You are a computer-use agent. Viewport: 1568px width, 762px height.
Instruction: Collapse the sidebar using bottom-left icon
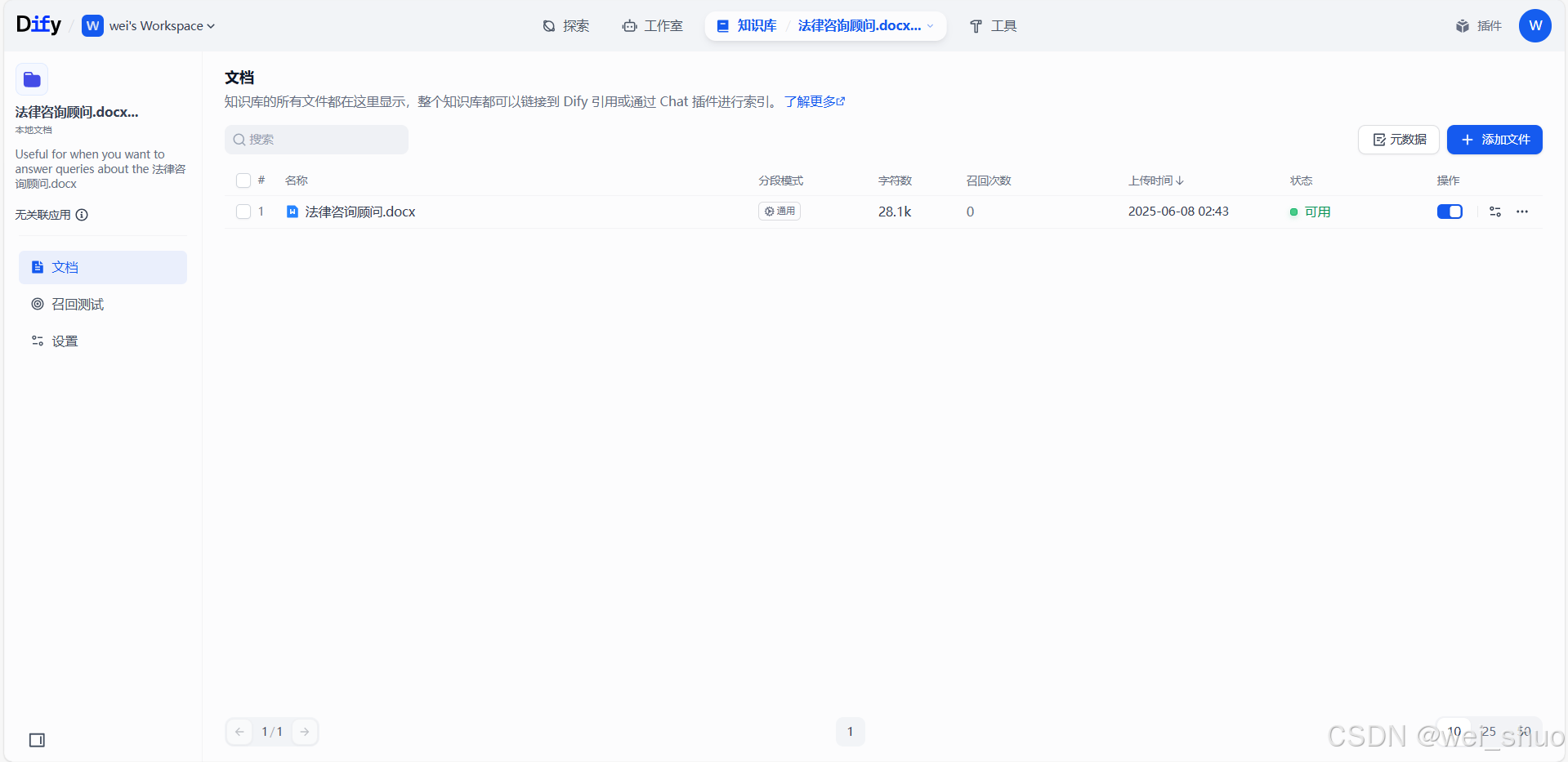pyautogui.click(x=36, y=740)
